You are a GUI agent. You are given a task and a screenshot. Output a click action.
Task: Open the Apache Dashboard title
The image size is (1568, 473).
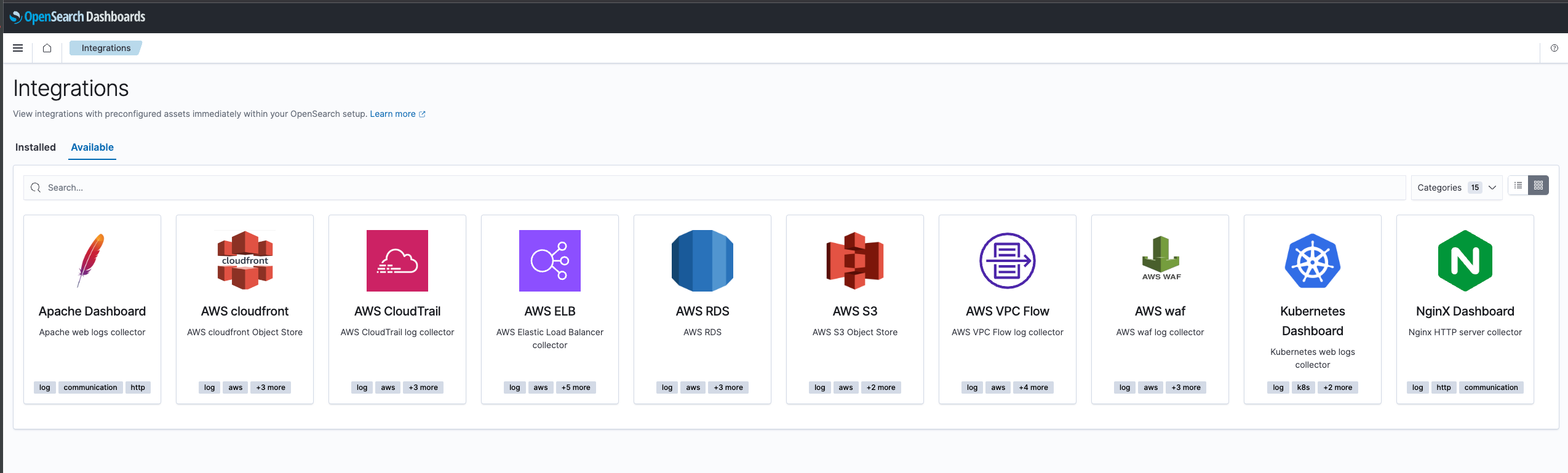pos(92,311)
